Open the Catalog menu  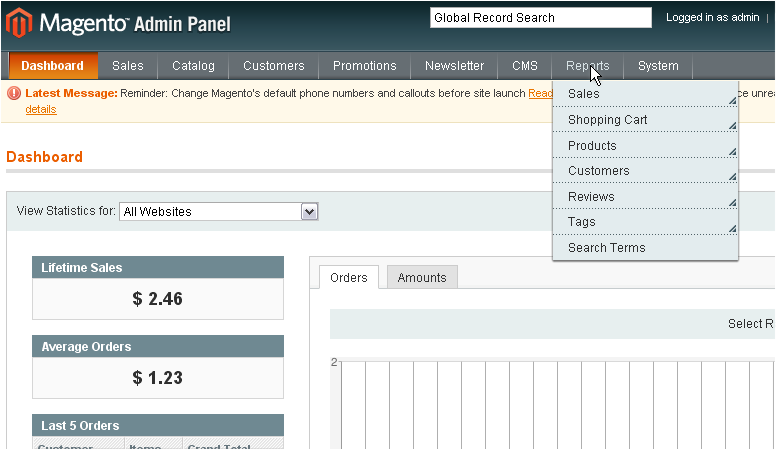(193, 66)
